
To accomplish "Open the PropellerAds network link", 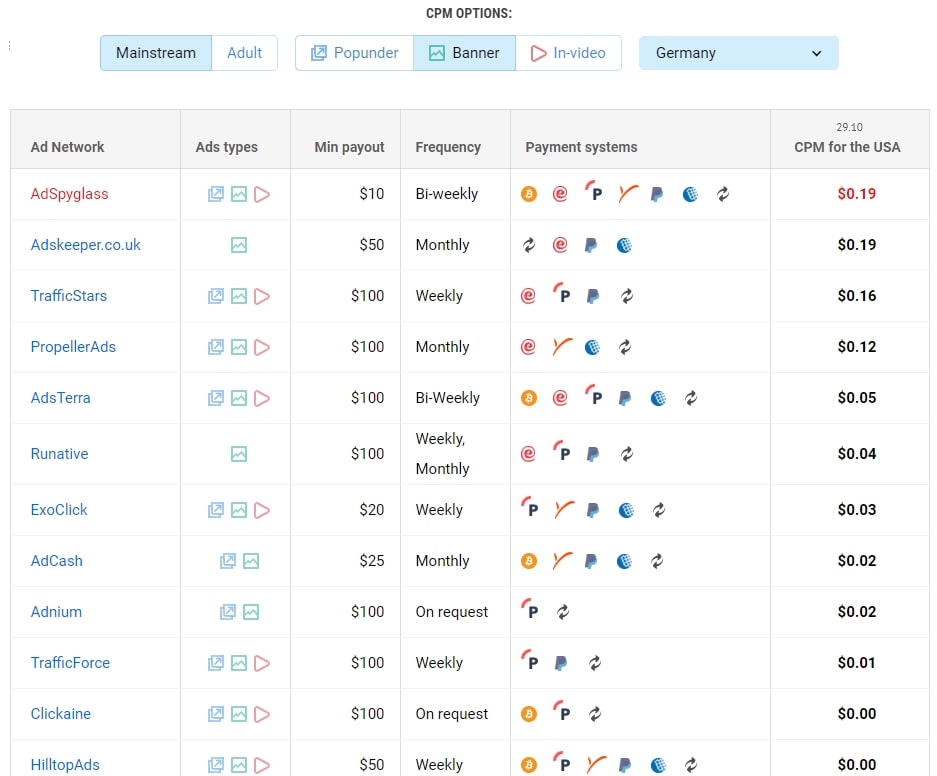I will click(x=73, y=347).
